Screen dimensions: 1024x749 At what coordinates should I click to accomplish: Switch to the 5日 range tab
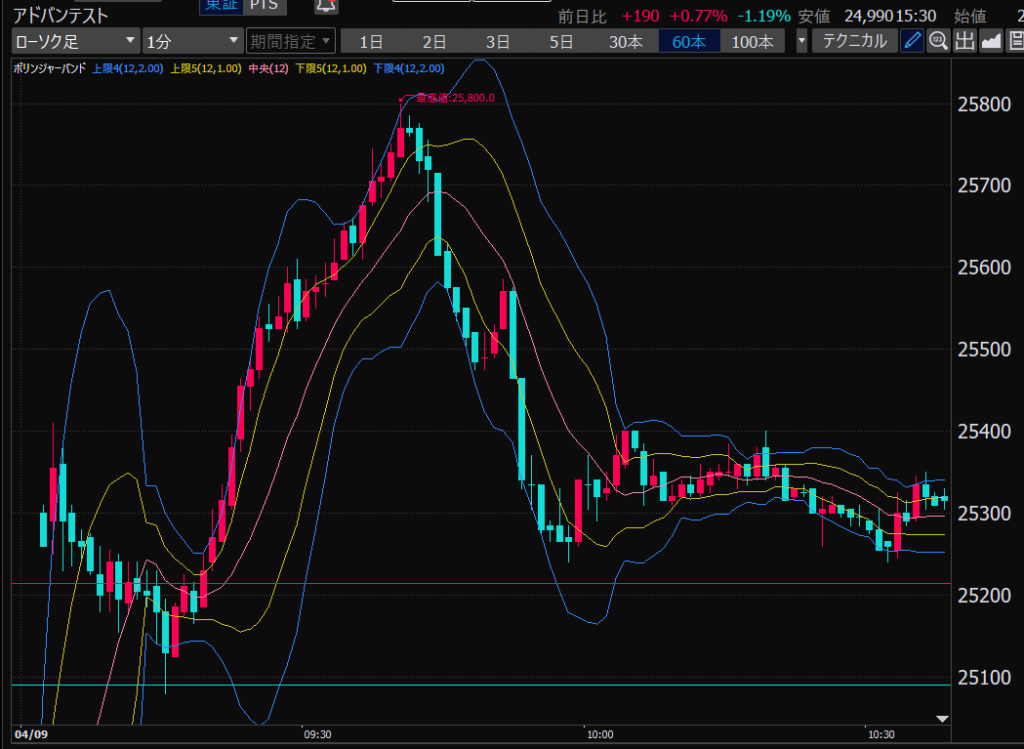(x=561, y=41)
